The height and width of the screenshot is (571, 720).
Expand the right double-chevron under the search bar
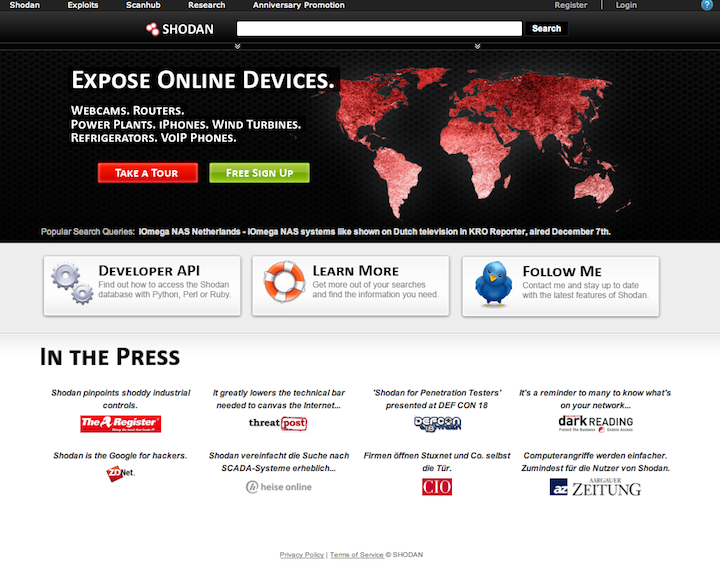pos(478,46)
